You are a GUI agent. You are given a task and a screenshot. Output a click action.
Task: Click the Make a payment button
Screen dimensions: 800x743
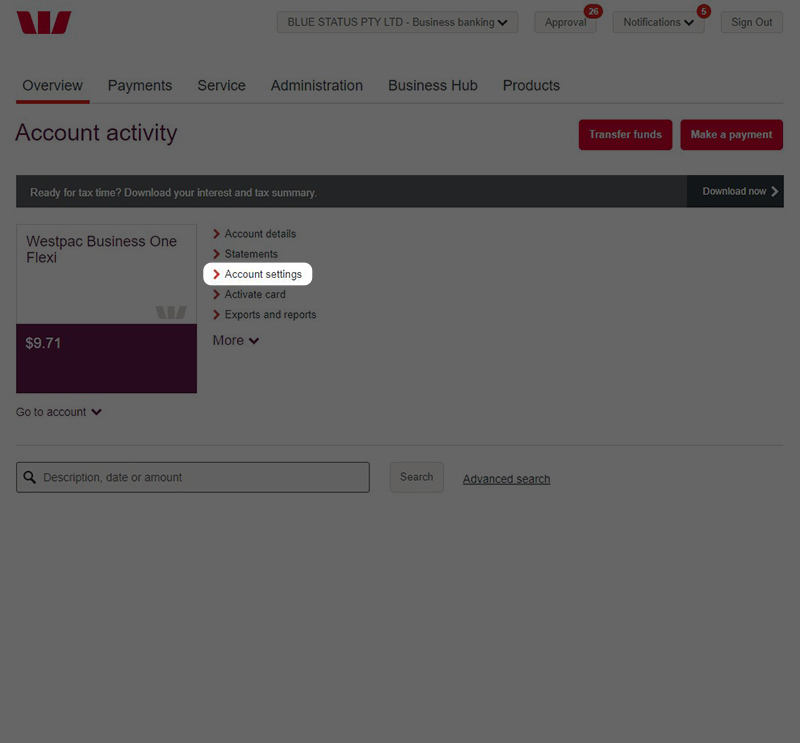(731, 135)
